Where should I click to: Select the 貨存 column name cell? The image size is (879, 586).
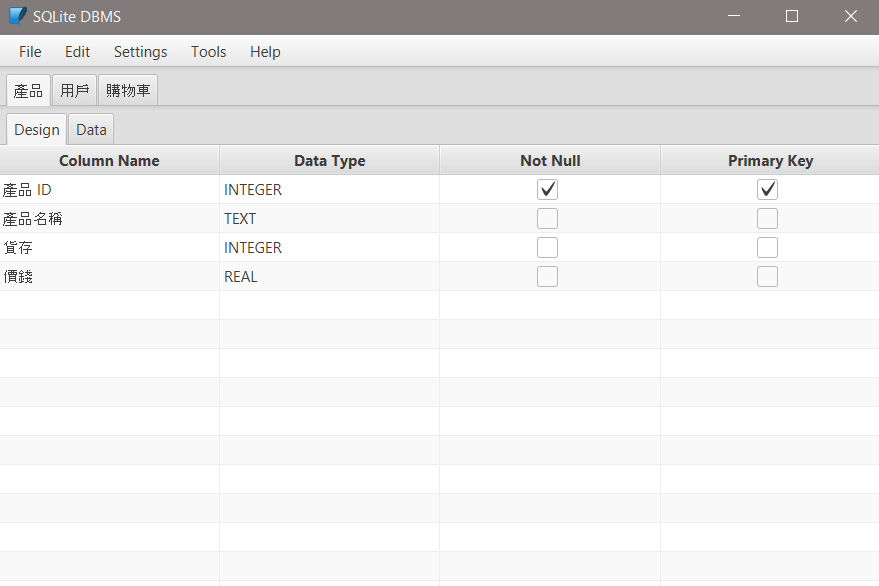pos(109,247)
